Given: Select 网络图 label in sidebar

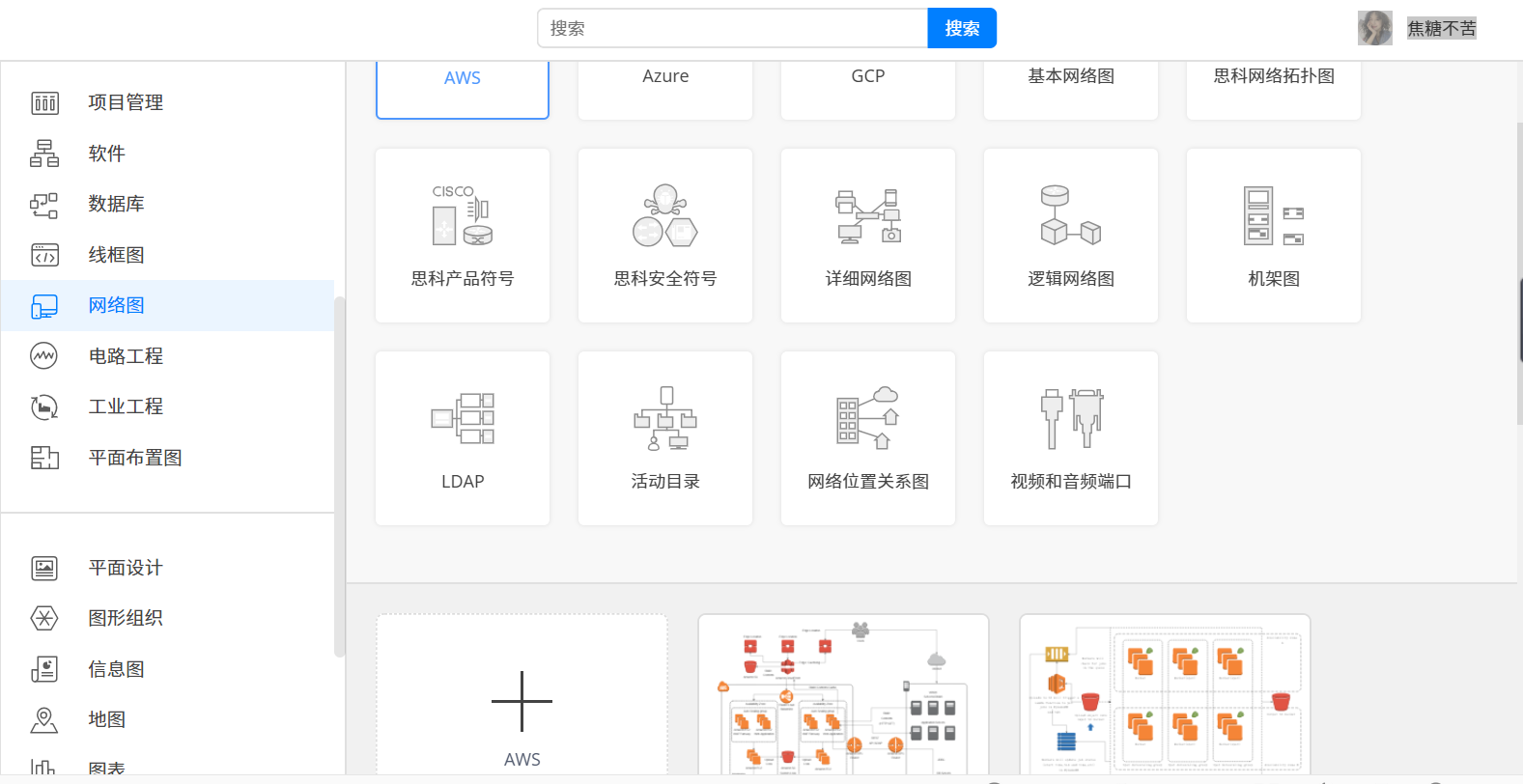Looking at the screenshot, I should (x=117, y=305).
